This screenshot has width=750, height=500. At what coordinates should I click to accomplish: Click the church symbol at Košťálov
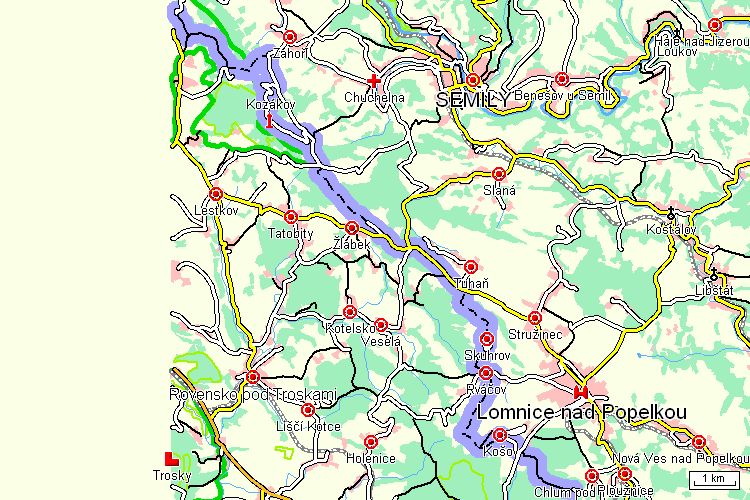point(671,214)
